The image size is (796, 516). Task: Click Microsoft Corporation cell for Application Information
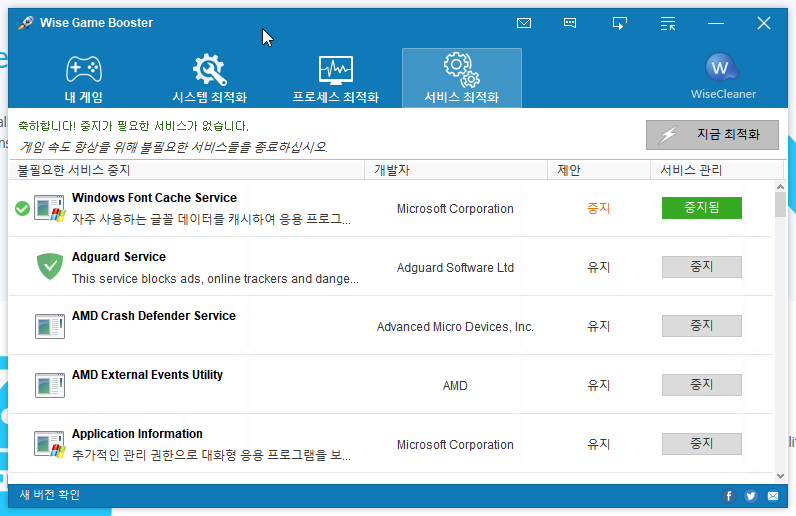[x=455, y=444]
